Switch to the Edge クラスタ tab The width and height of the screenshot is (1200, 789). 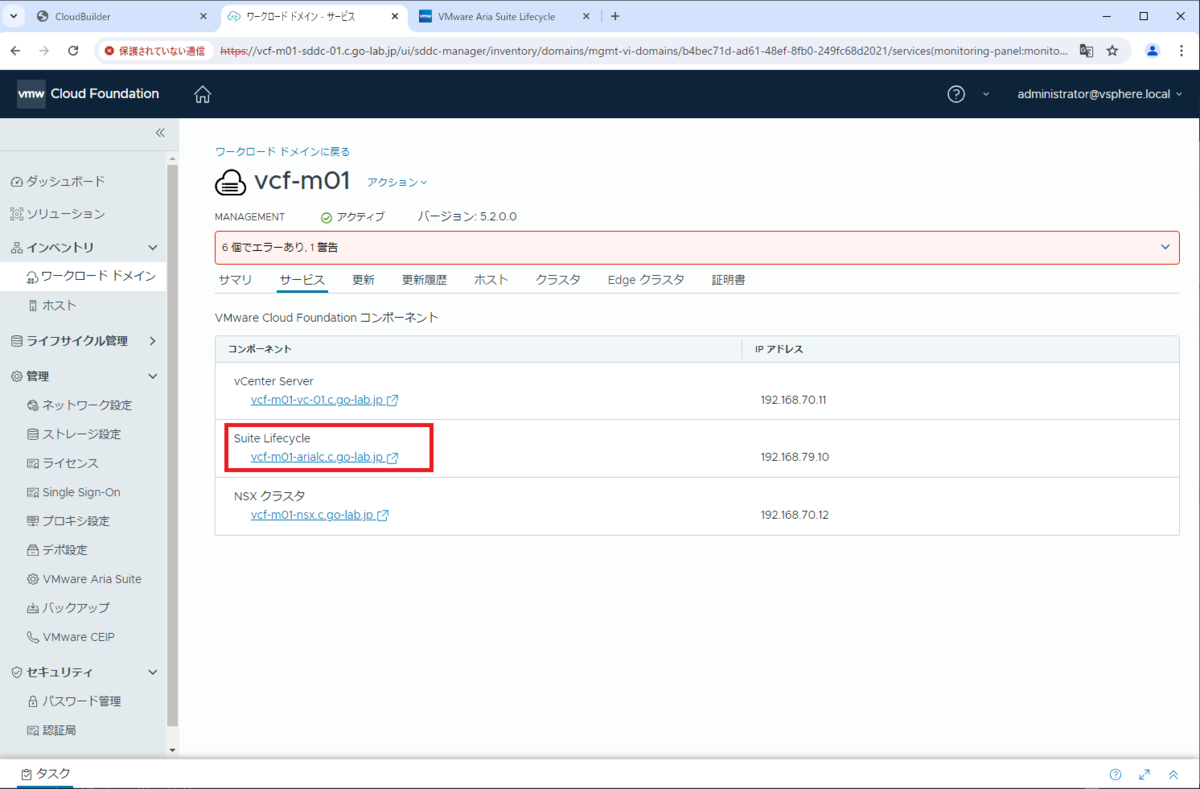646,280
